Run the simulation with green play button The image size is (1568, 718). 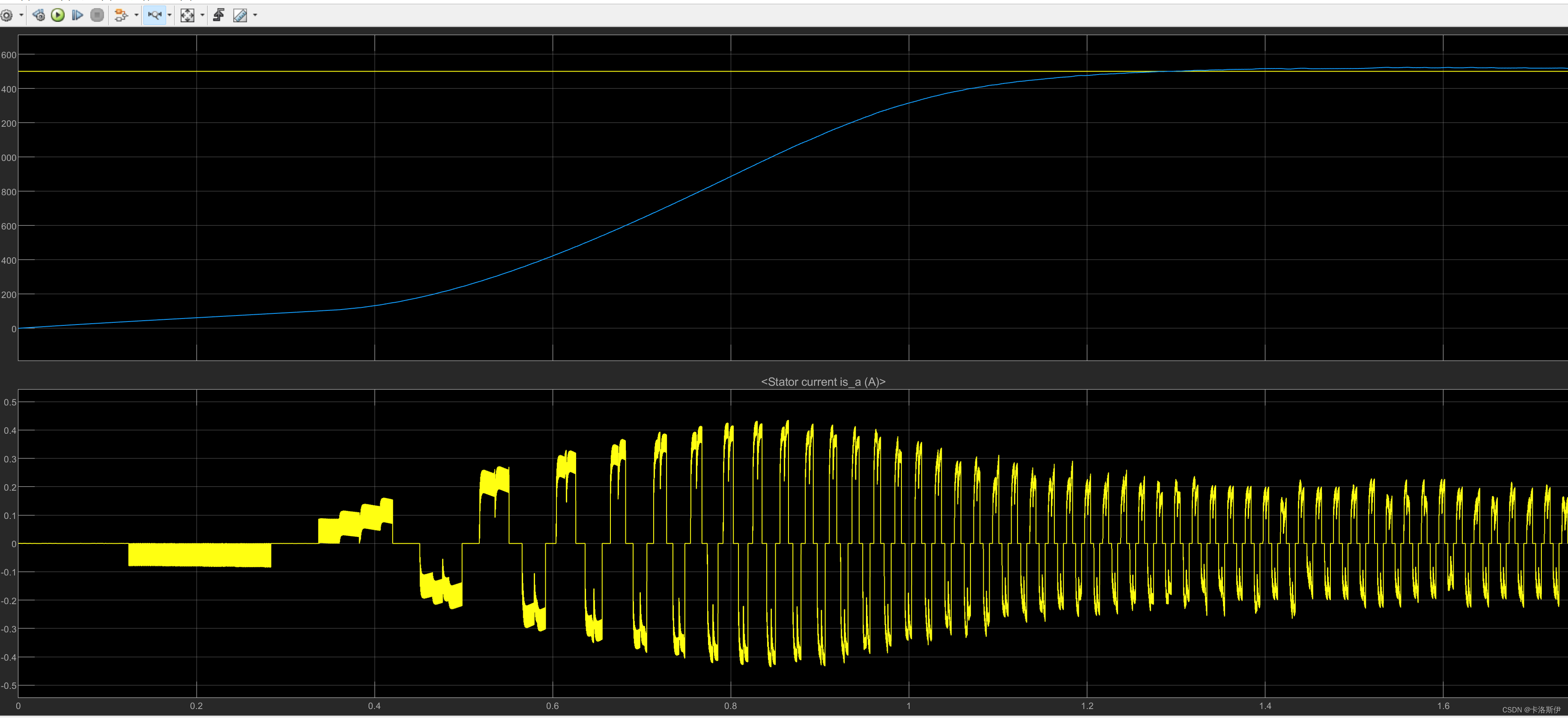[x=58, y=15]
